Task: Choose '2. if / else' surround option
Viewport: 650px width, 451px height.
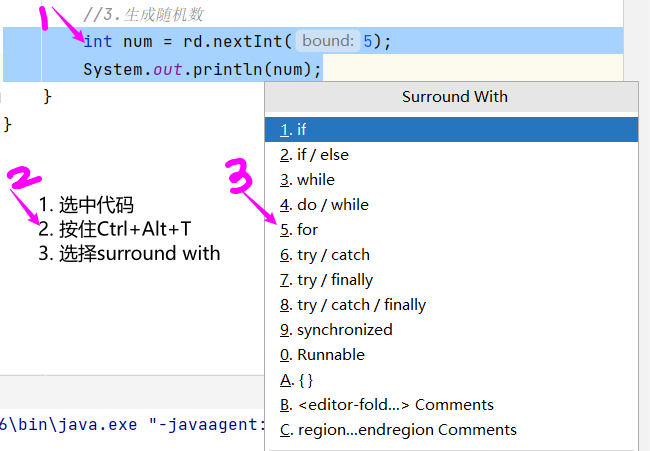Action: tap(451, 155)
